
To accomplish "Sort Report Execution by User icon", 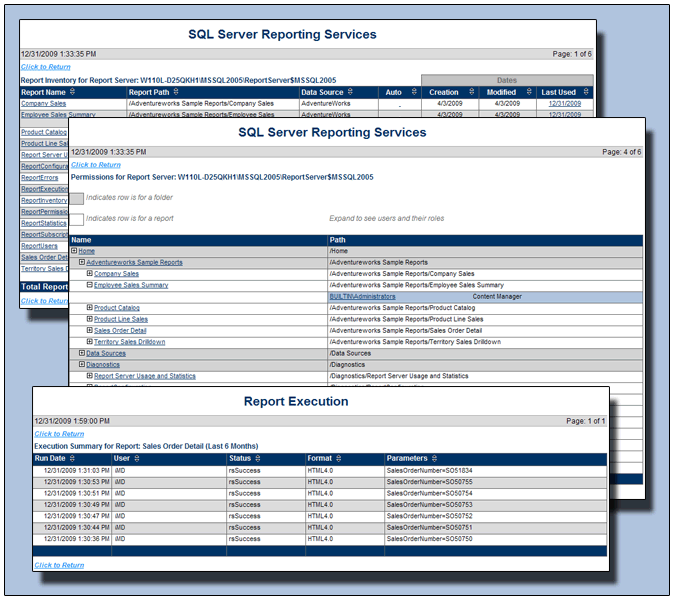I will point(136,458).
